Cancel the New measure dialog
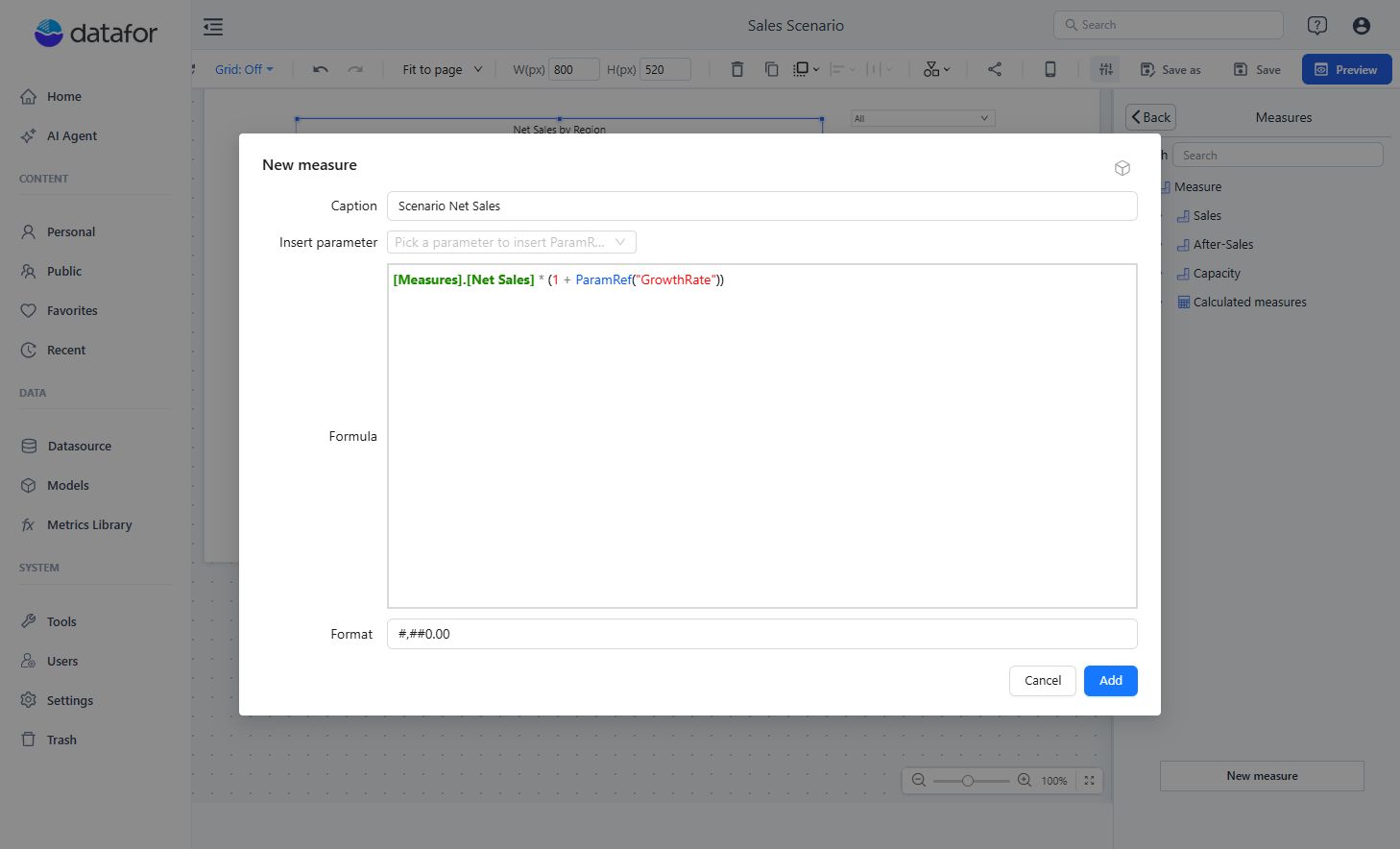 (1043, 681)
